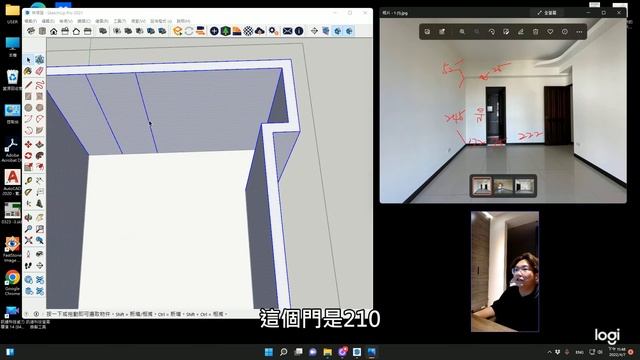Activate the Push/Pull tool

pyautogui.click(x=40, y=144)
